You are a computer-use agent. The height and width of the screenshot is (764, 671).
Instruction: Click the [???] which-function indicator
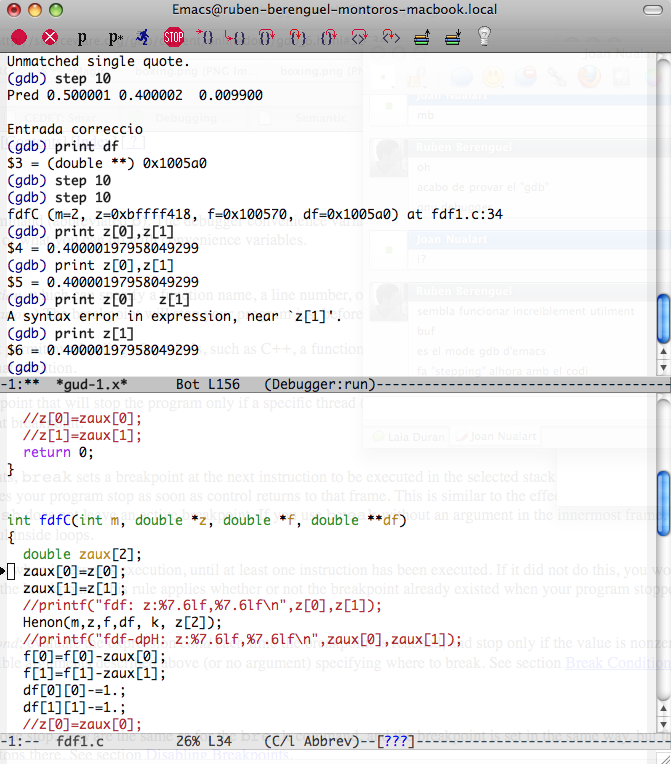(x=396, y=742)
